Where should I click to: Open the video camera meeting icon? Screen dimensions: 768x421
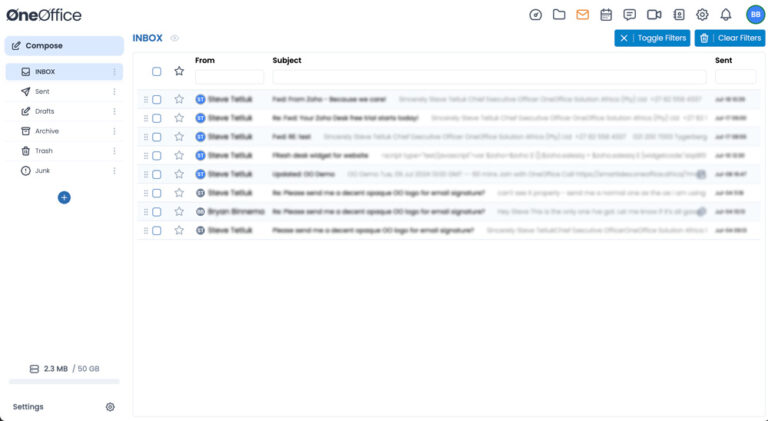pos(654,15)
